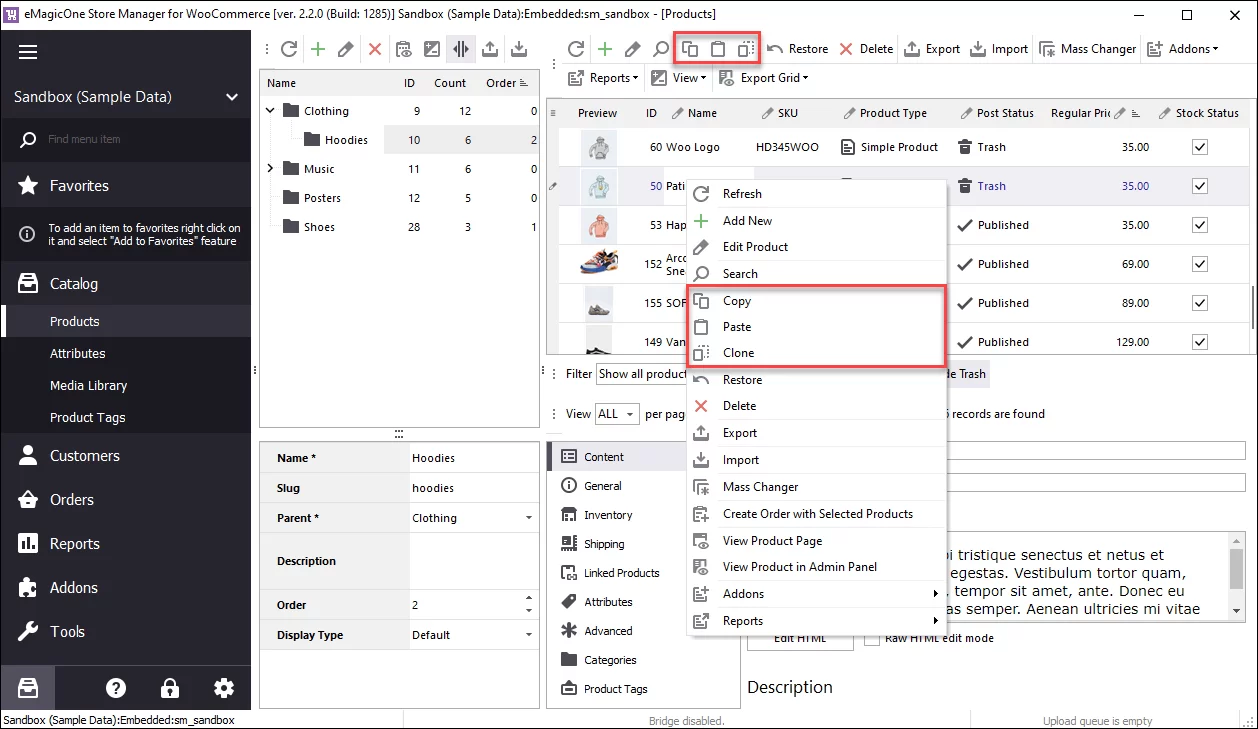1258x729 pixels.
Task: Collapse the Clothing category tree node
Action: (x=271, y=111)
